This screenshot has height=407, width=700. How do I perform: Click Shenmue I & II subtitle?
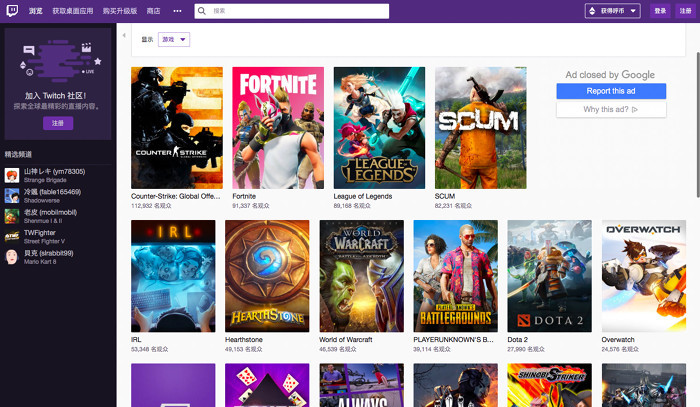[x=43, y=221]
